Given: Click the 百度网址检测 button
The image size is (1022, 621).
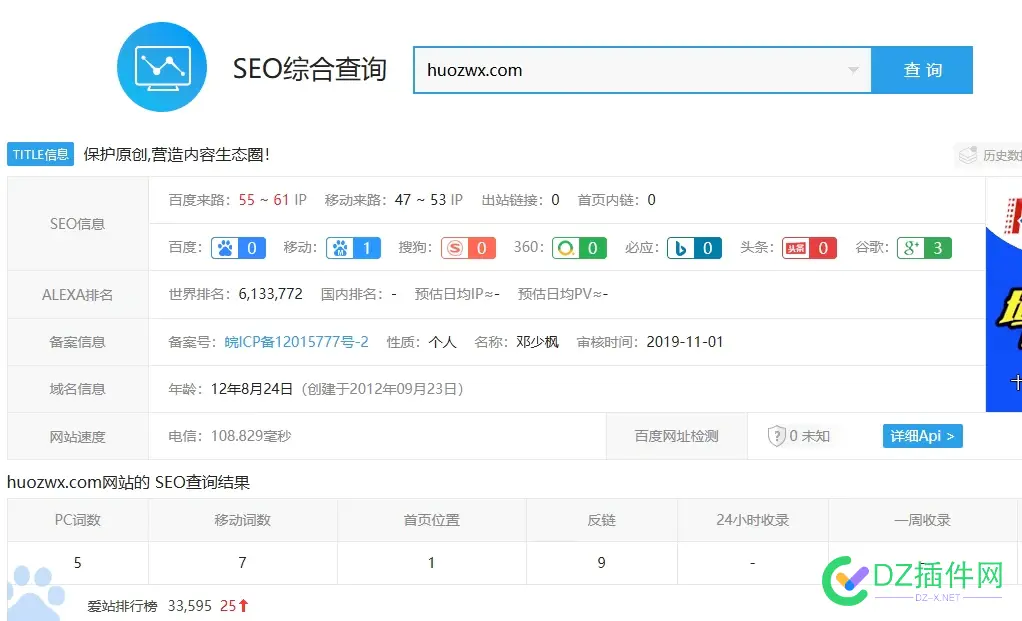Looking at the screenshot, I should pos(677,436).
